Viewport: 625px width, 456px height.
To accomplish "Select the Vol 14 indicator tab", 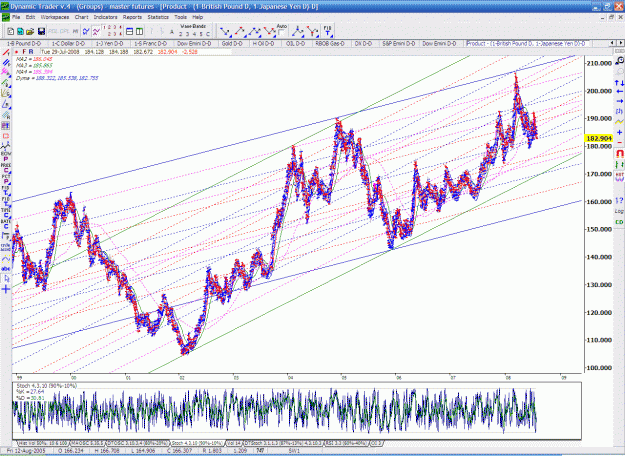I will pos(234,443).
